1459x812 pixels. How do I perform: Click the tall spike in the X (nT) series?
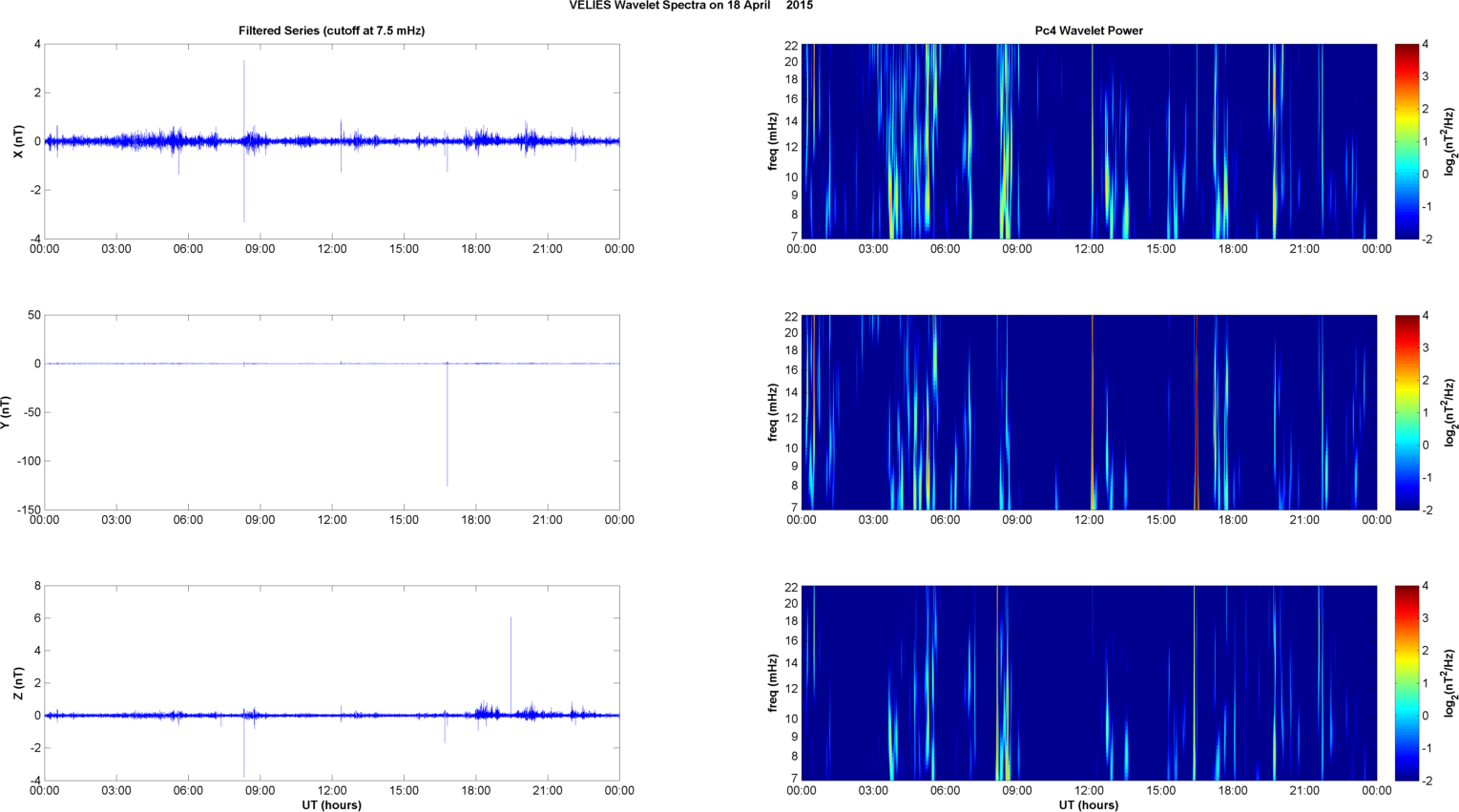tap(244, 95)
